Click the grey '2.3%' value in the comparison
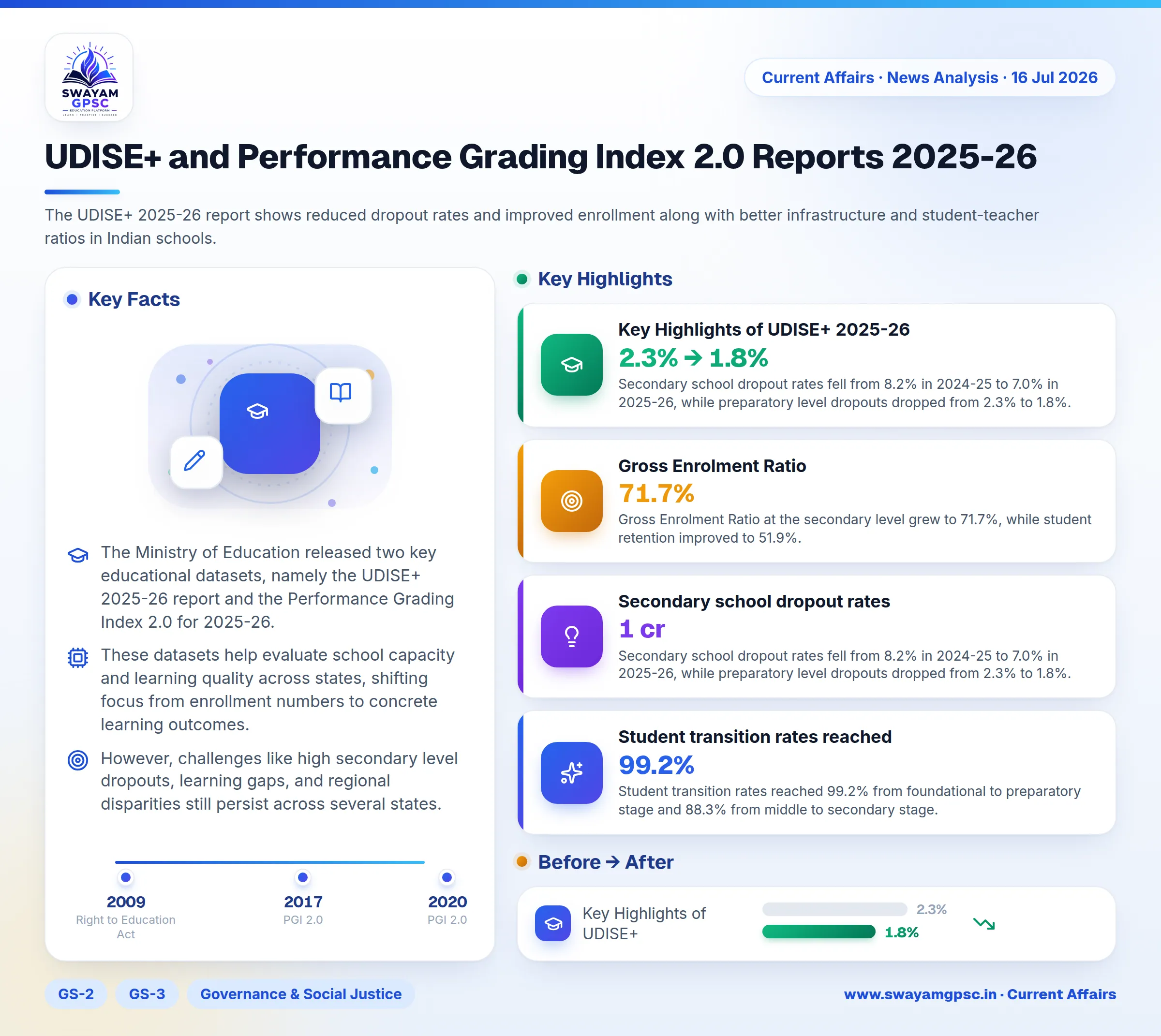The width and height of the screenshot is (1161, 1036). (x=931, y=909)
